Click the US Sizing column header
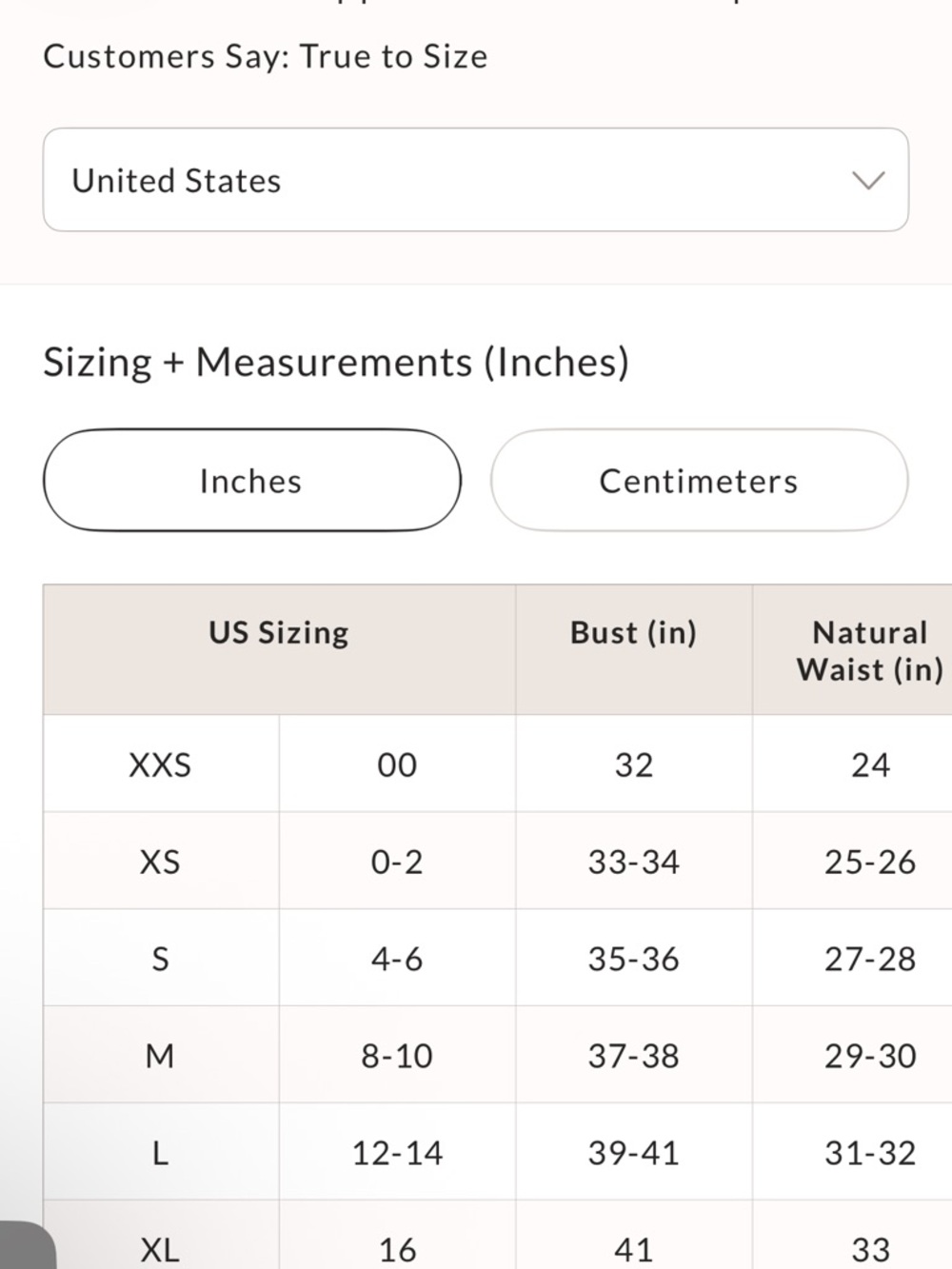The image size is (952, 1269). tap(279, 633)
